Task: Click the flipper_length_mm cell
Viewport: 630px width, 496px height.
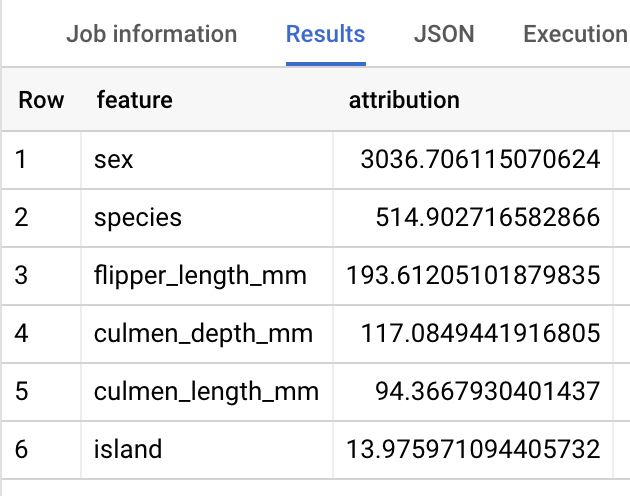Action: [x=200, y=275]
